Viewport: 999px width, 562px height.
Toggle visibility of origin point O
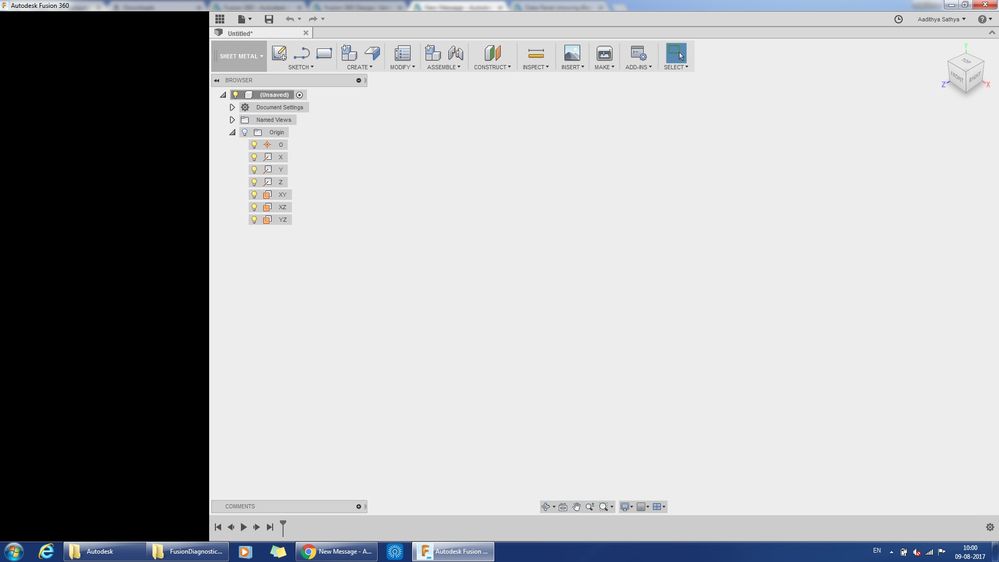[254, 145]
